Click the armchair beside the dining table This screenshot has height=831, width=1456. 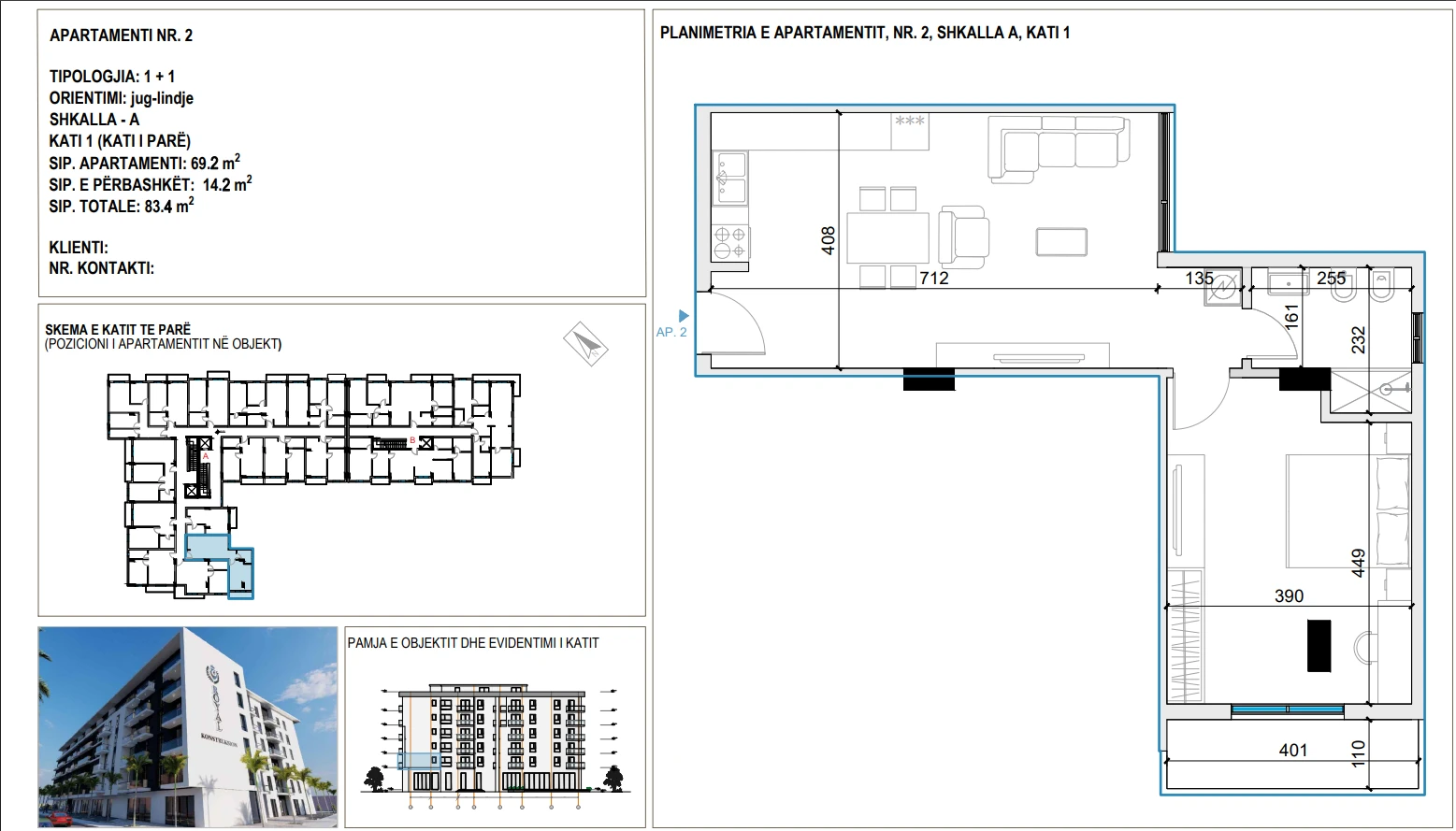(963, 236)
